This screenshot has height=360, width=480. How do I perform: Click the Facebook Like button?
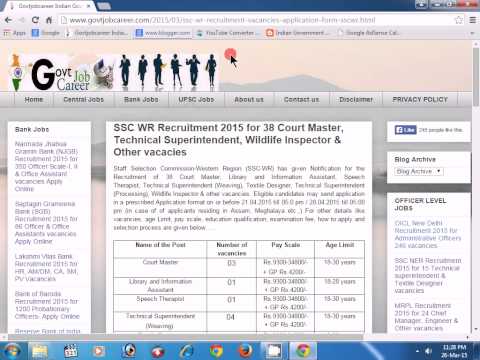pos(405,130)
